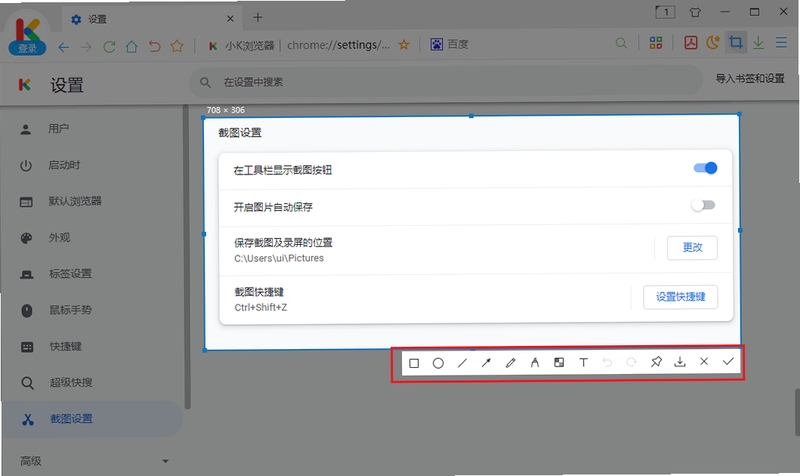Open the 百度 bookmark

[449, 44]
